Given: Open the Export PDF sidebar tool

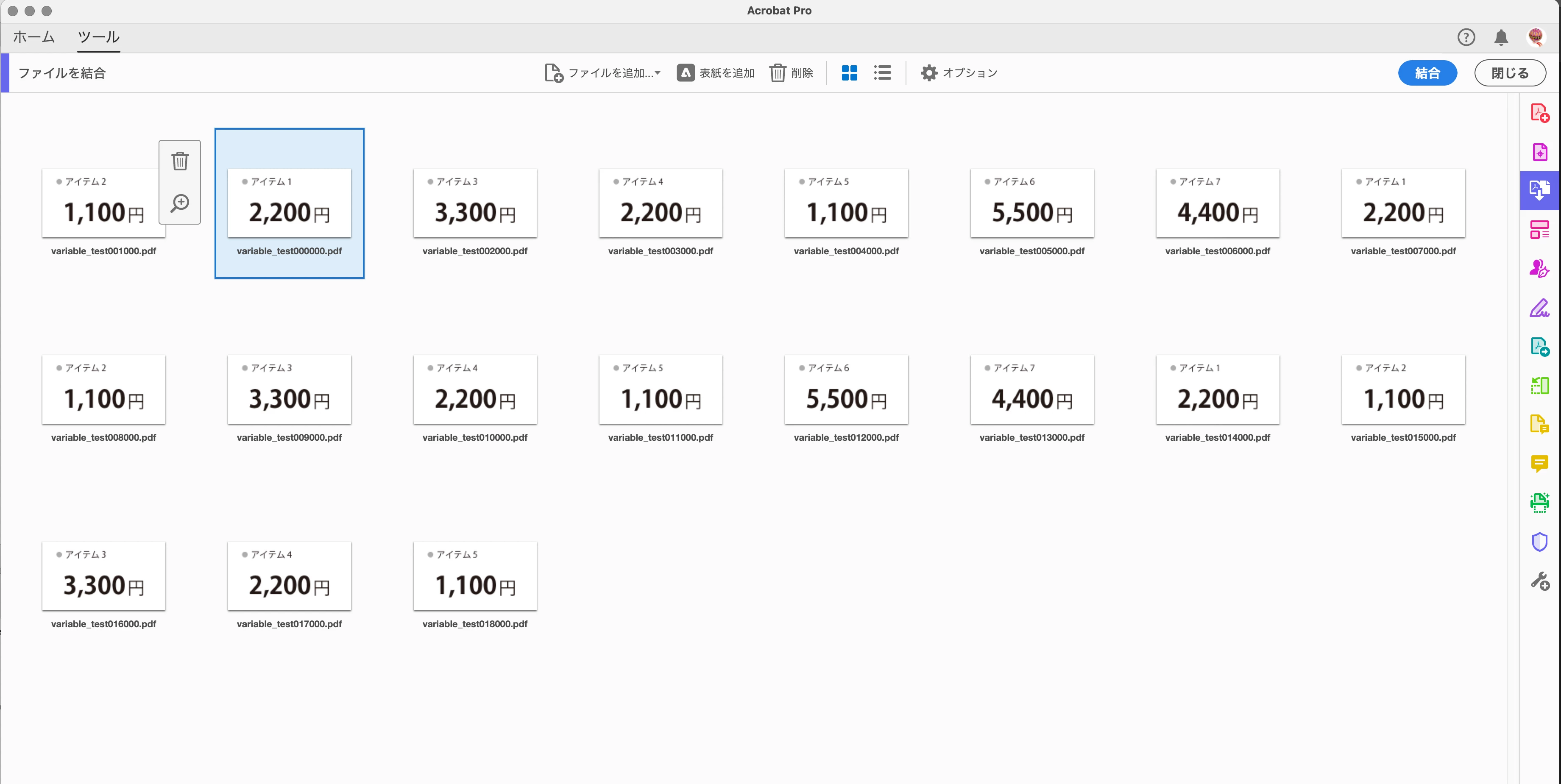Looking at the screenshot, I should [x=1539, y=347].
